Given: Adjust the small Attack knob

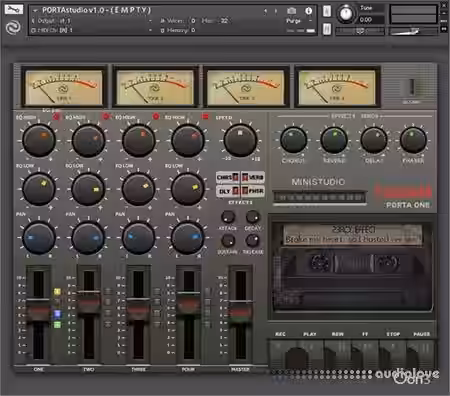Looking at the screenshot, I should pos(228,217).
